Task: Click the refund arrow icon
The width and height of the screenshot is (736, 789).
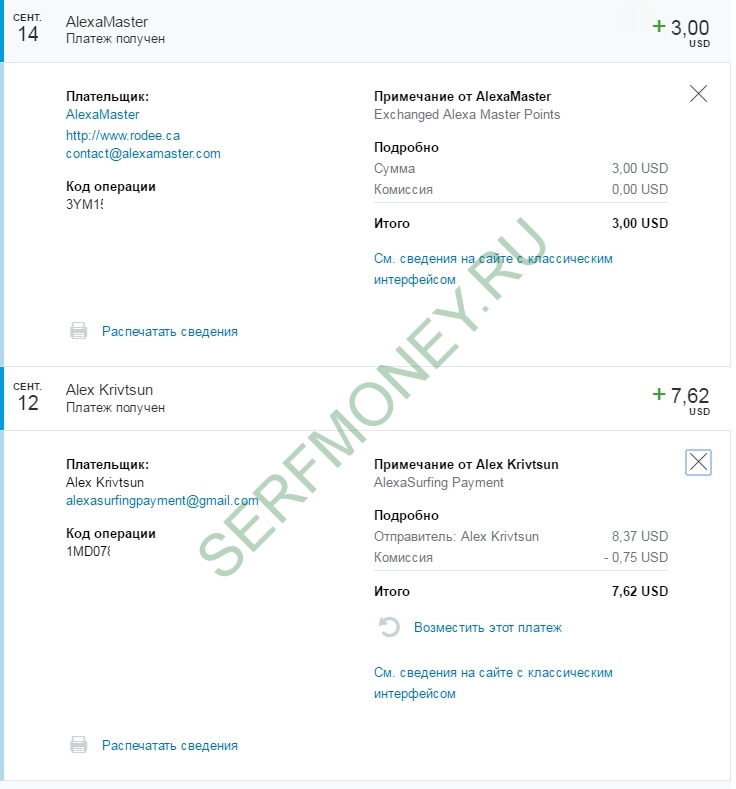Action: click(389, 628)
